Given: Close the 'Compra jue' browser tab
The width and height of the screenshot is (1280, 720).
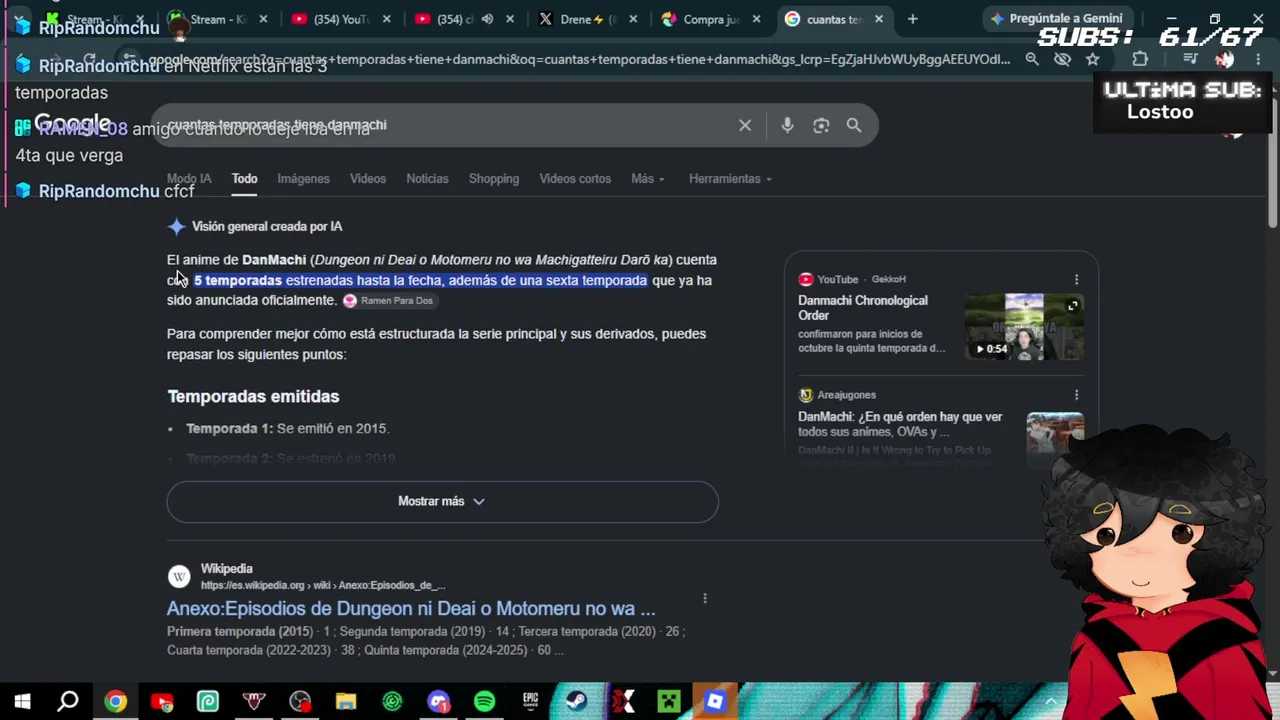Looking at the screenshot, I should point(756,19).
